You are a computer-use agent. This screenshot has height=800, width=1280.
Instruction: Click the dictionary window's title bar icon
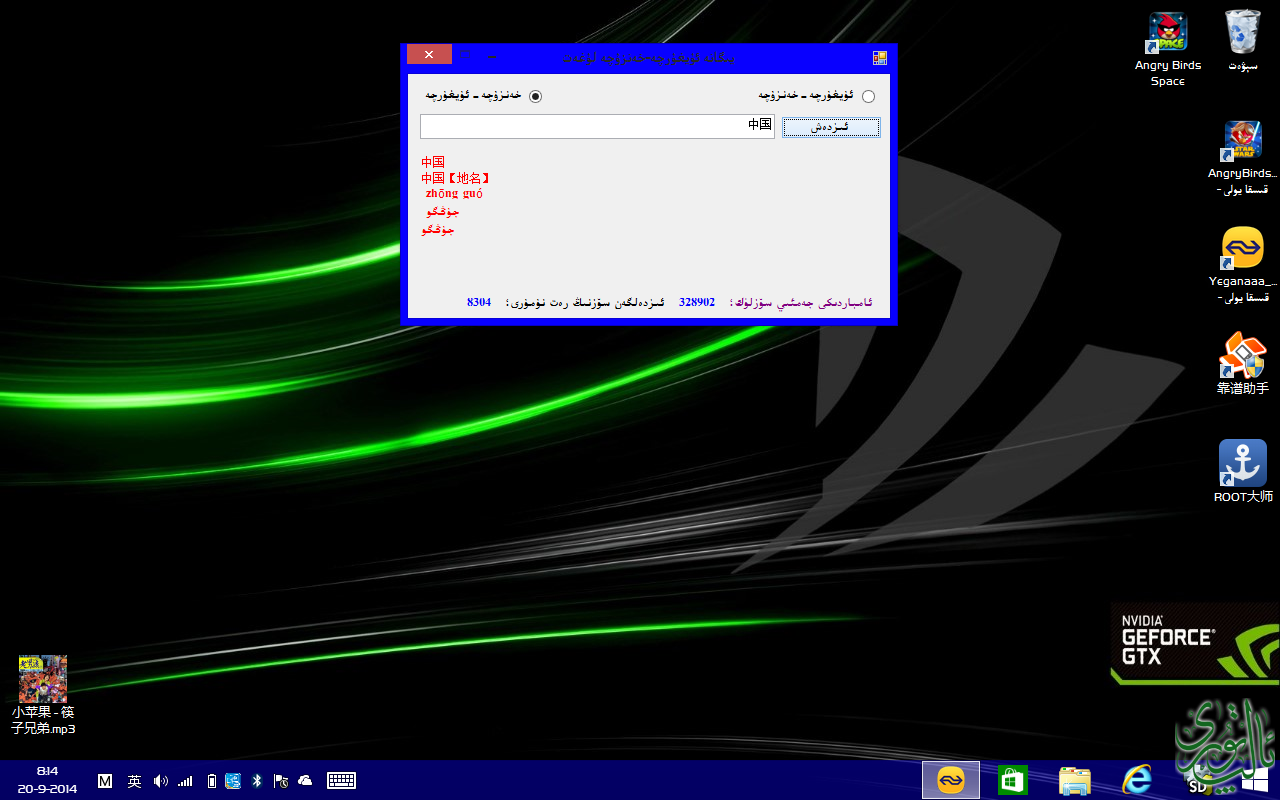point(880,58)
